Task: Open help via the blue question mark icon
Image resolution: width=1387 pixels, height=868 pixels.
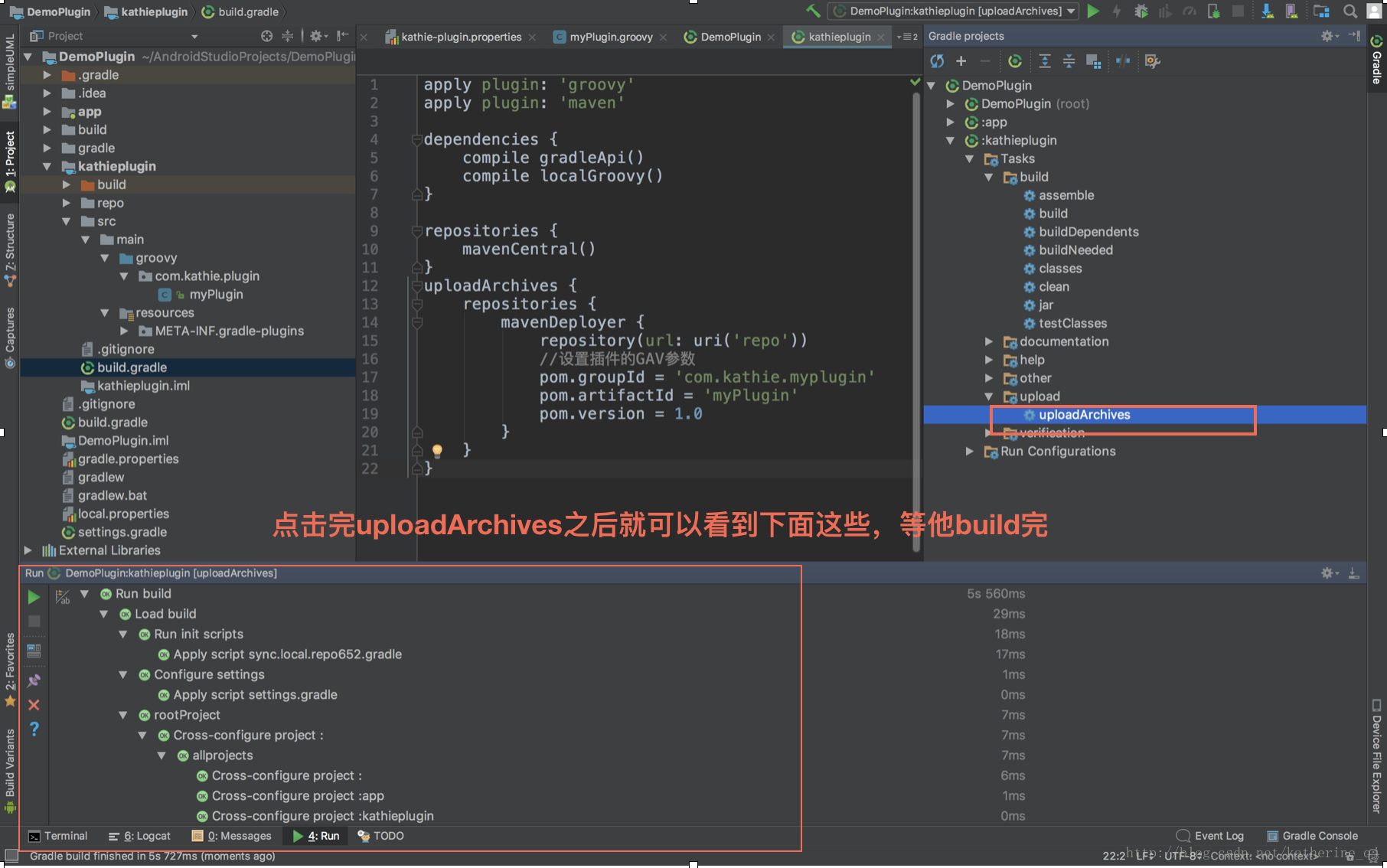Action: (34, 729)
